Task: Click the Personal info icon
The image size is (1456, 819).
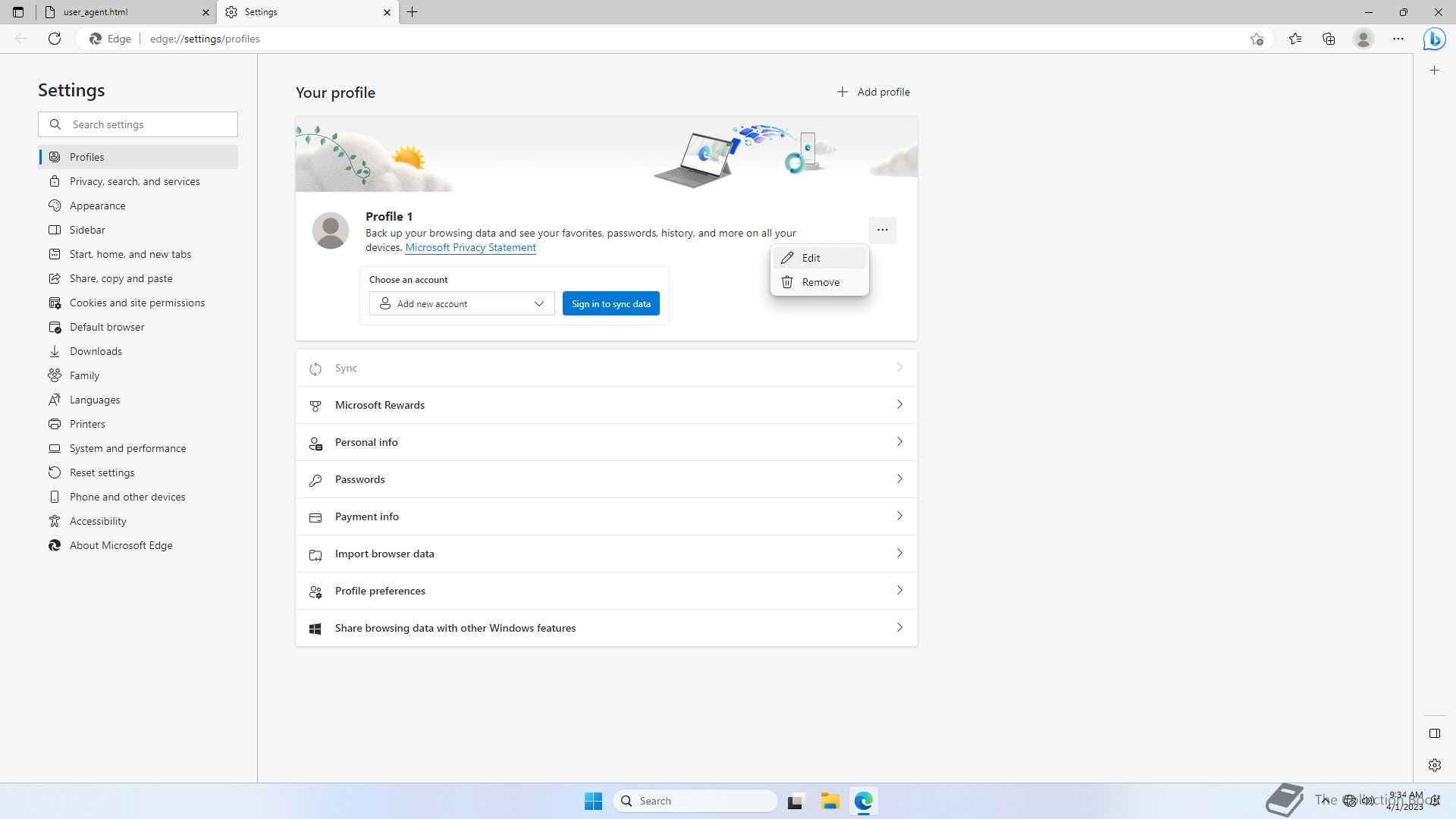Action: (x=315, y=443)
